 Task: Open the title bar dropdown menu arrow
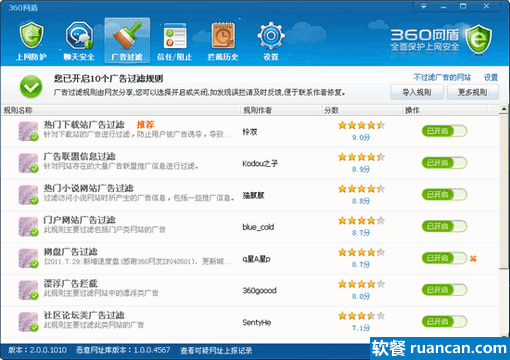(x=424, y=6)
